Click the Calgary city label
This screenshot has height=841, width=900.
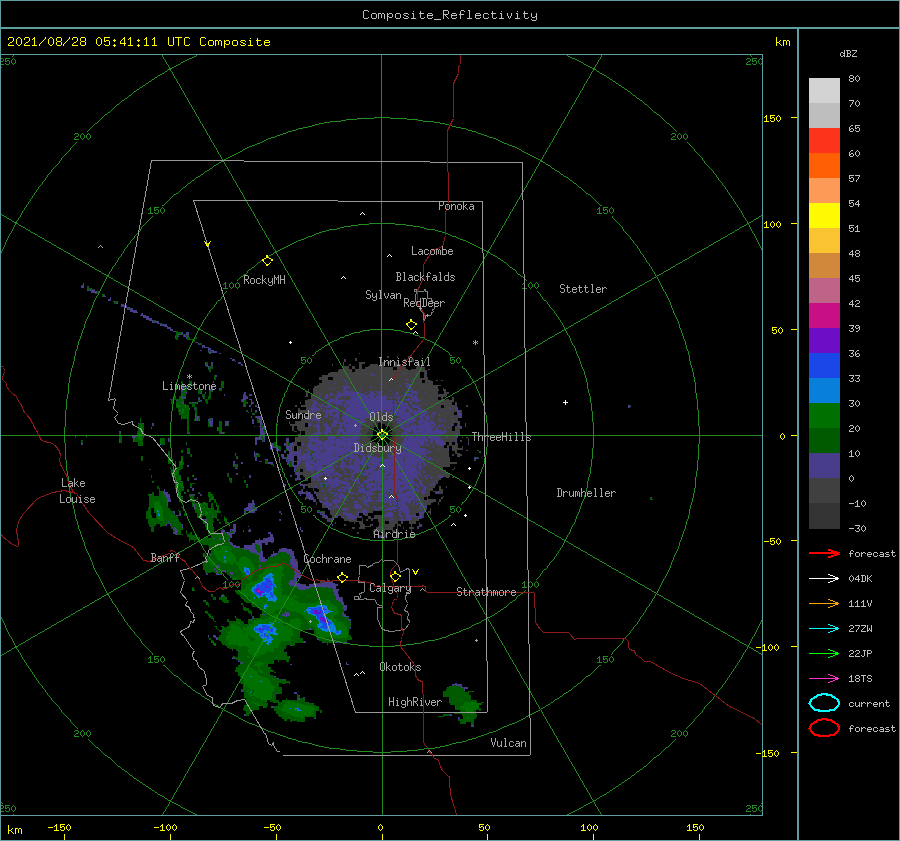point(390,588)
